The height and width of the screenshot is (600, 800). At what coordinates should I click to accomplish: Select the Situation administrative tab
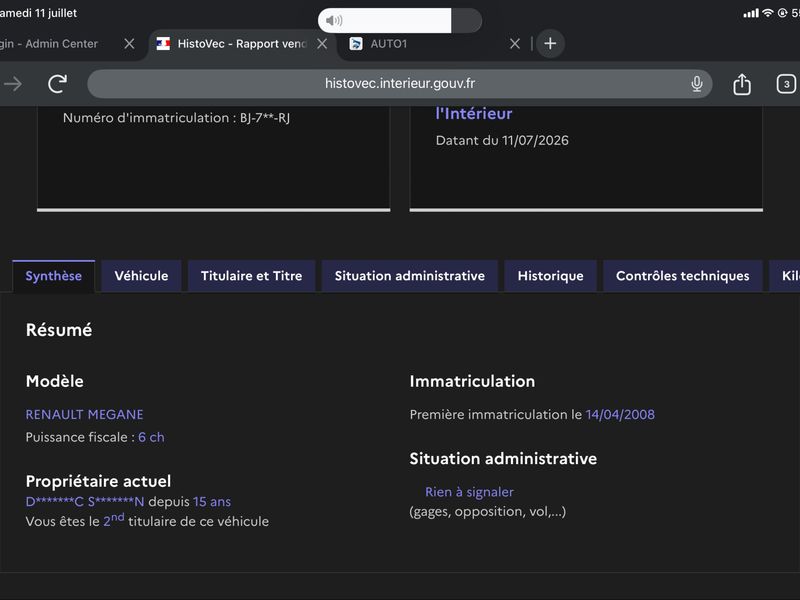point(410,276)
